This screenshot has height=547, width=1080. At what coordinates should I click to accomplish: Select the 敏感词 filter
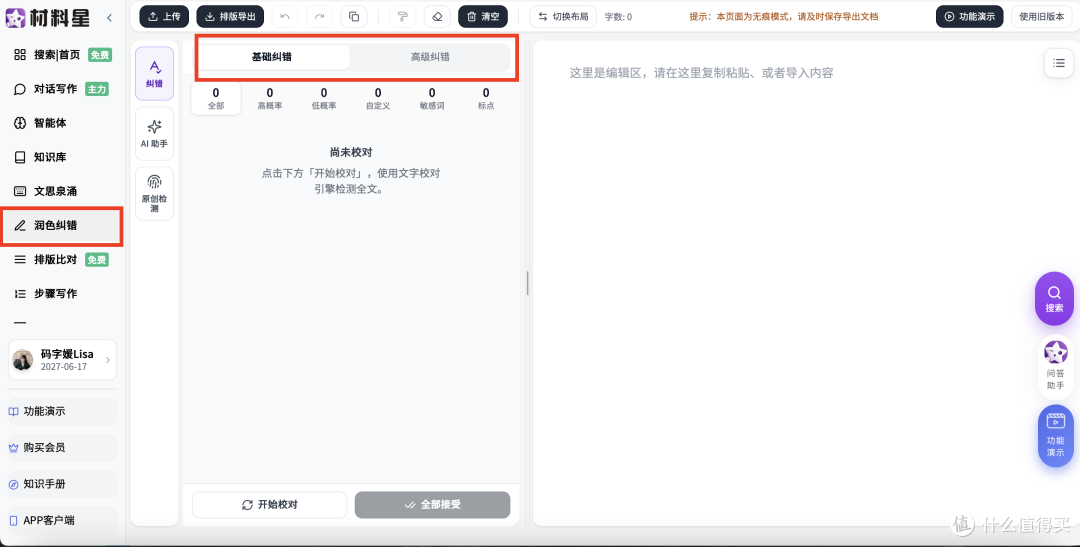click(x=432, y=99)
